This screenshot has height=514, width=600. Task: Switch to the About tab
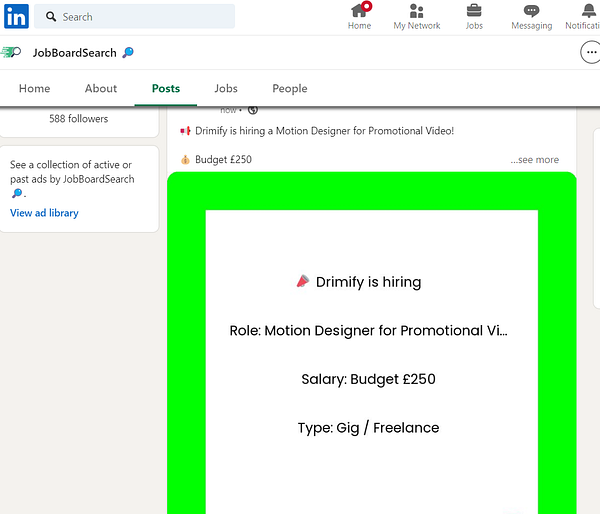(x=101, y=88)
